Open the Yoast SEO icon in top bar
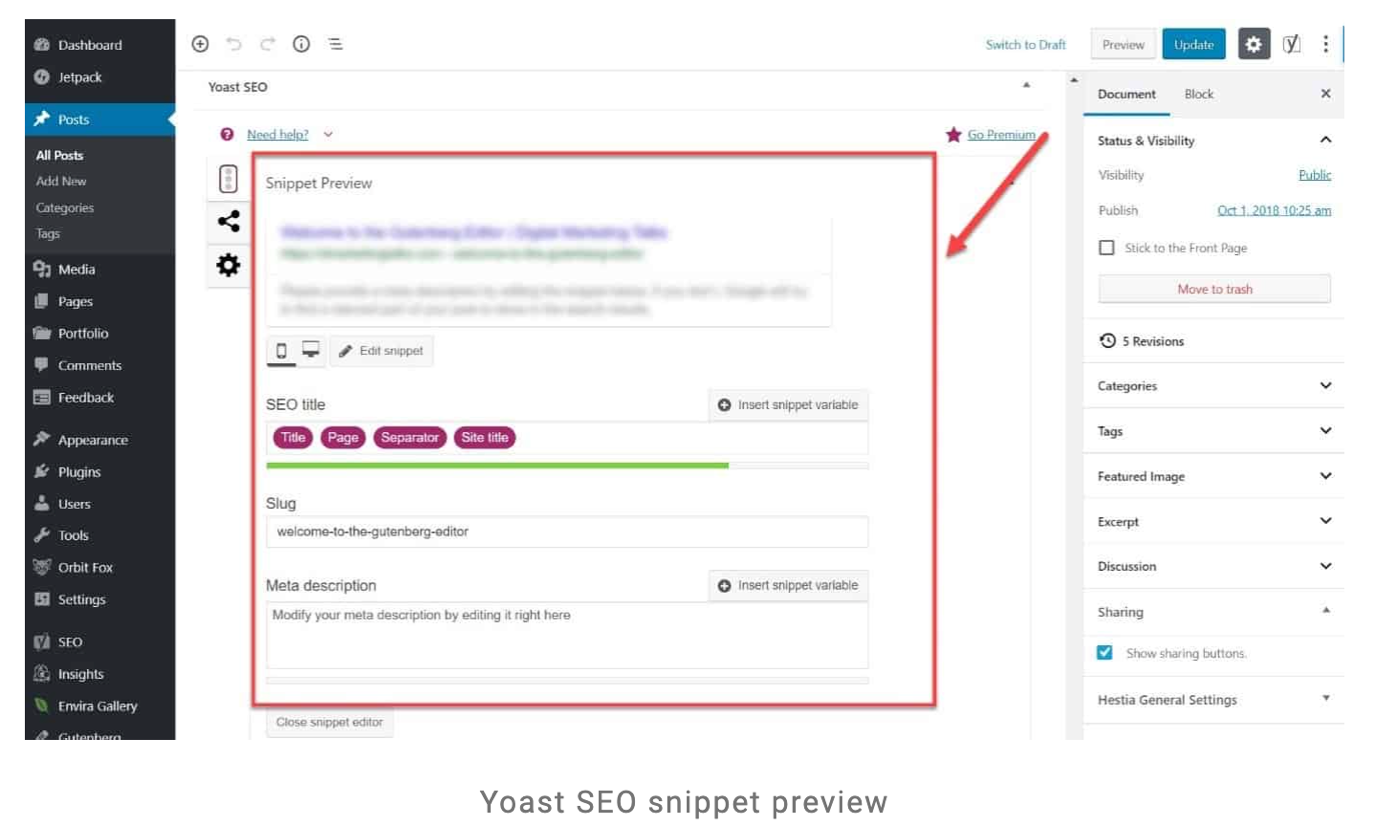The width and height of the screenshot is (1377, 826). click(x=1292, y=44)
